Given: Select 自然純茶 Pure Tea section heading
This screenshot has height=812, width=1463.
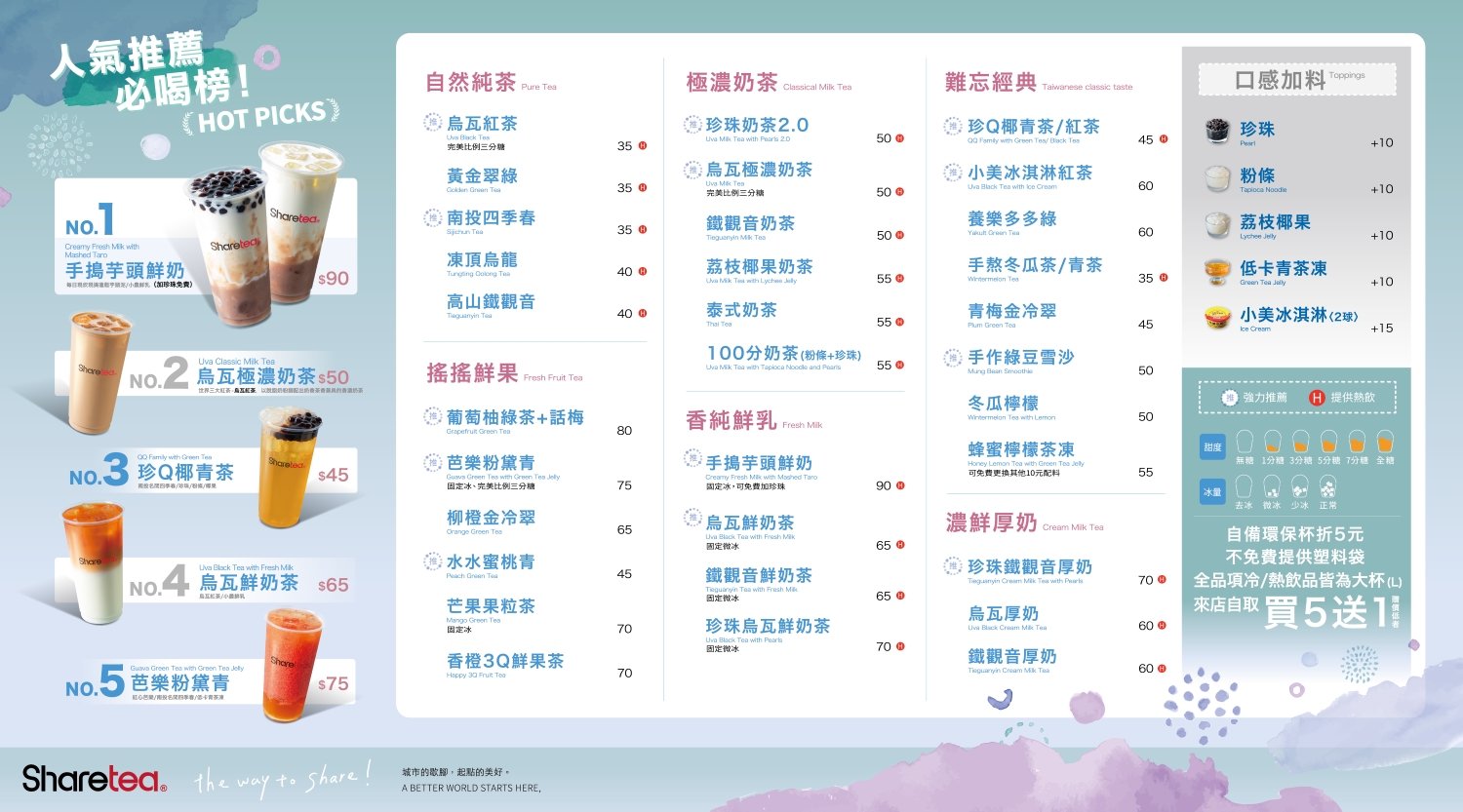Looking at the screenshot, I should [491, 83].
